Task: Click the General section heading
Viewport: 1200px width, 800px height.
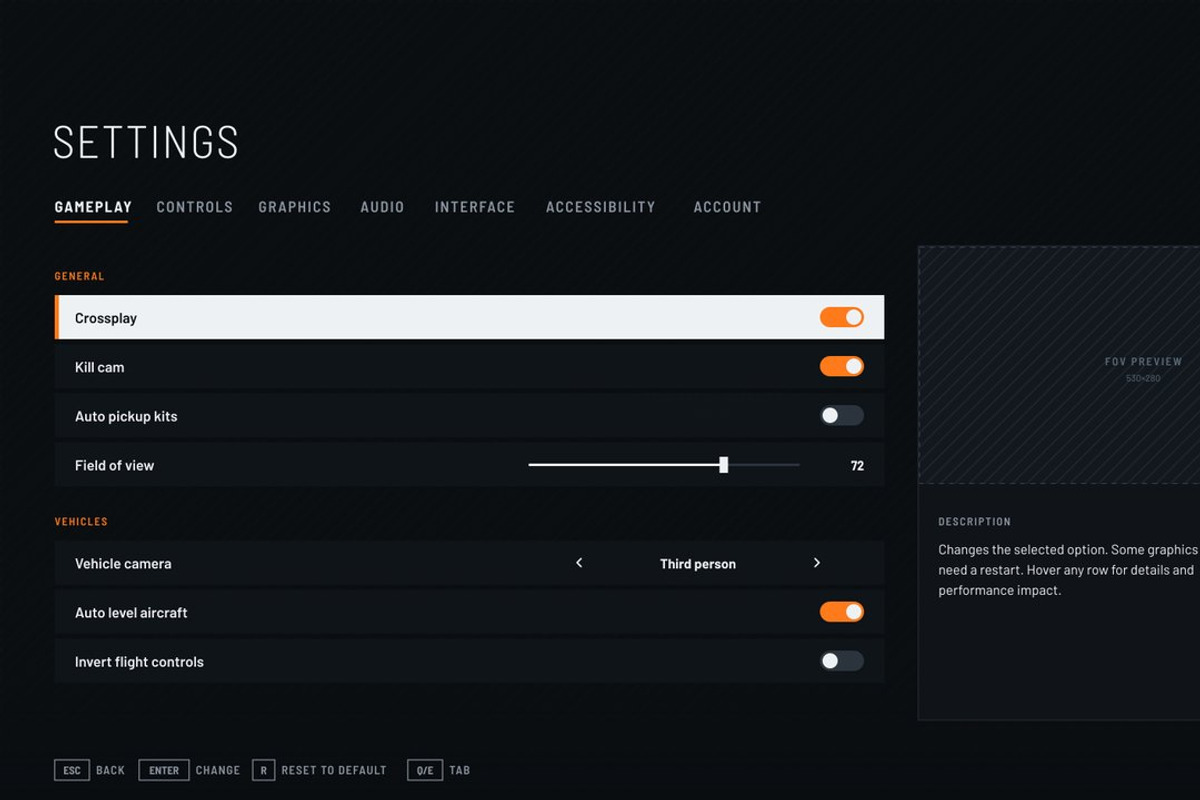Action: coord(79,276)
